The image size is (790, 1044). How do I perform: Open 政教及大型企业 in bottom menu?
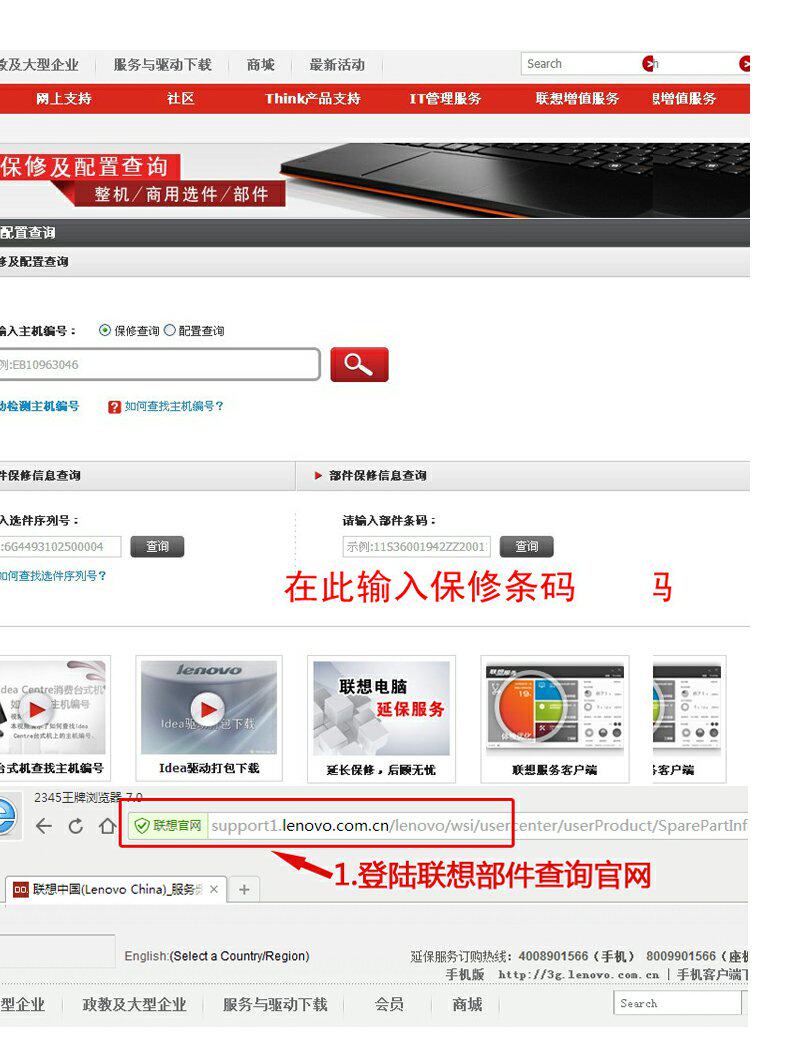(134, 1004)
